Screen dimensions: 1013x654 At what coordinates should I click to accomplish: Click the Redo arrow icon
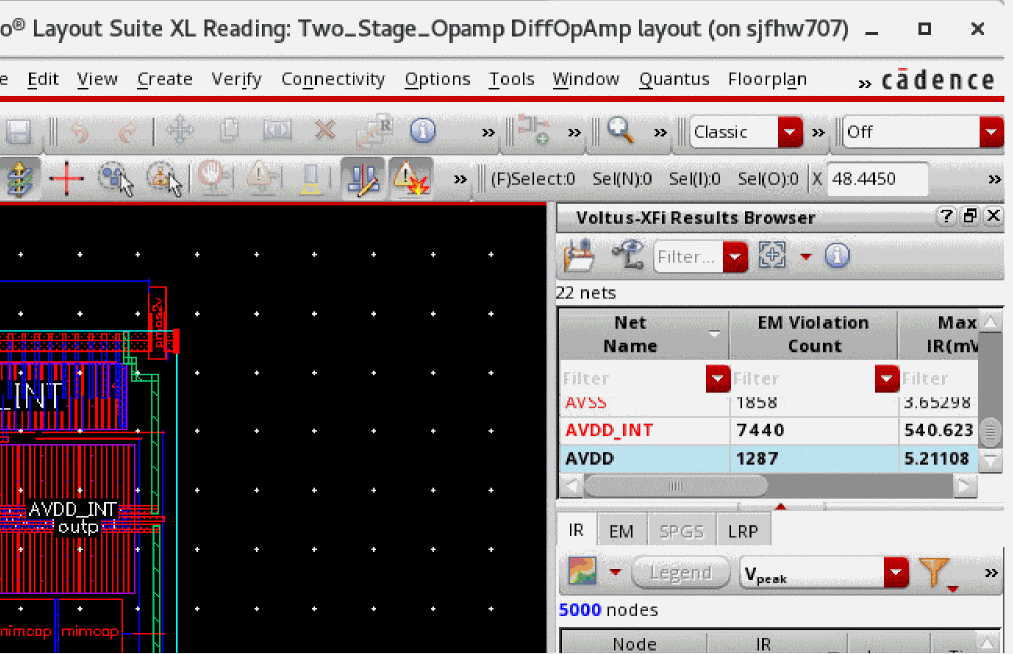[127, 132]
